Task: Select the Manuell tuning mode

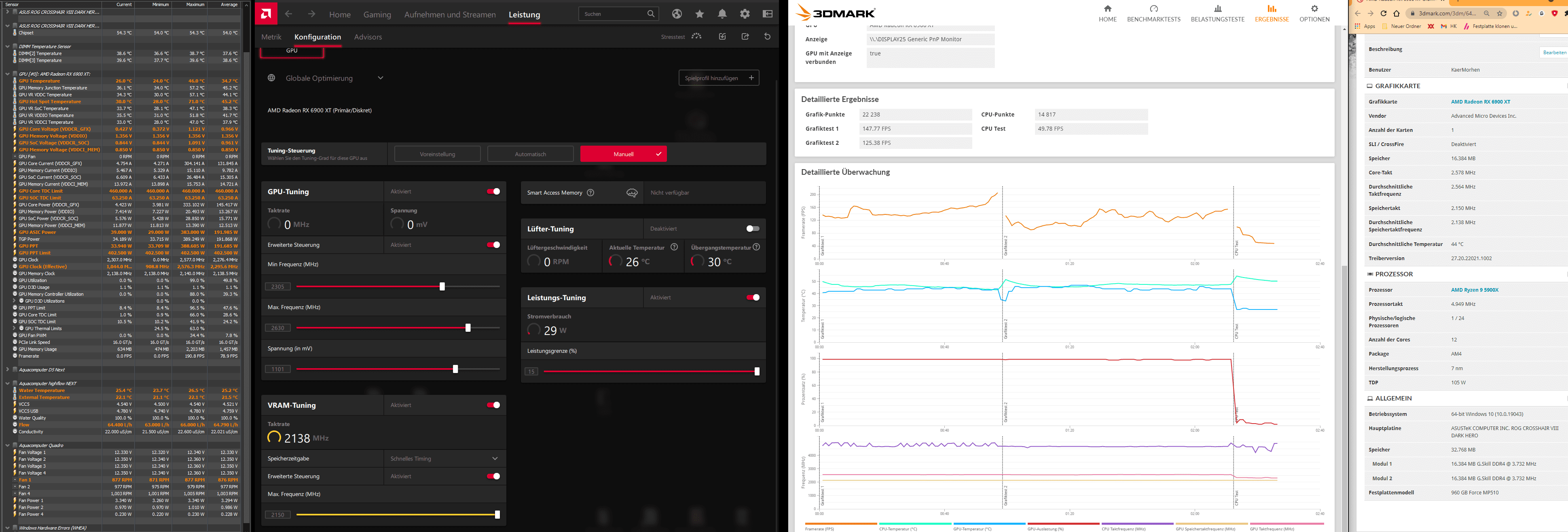Action: [x=623, y=154]
